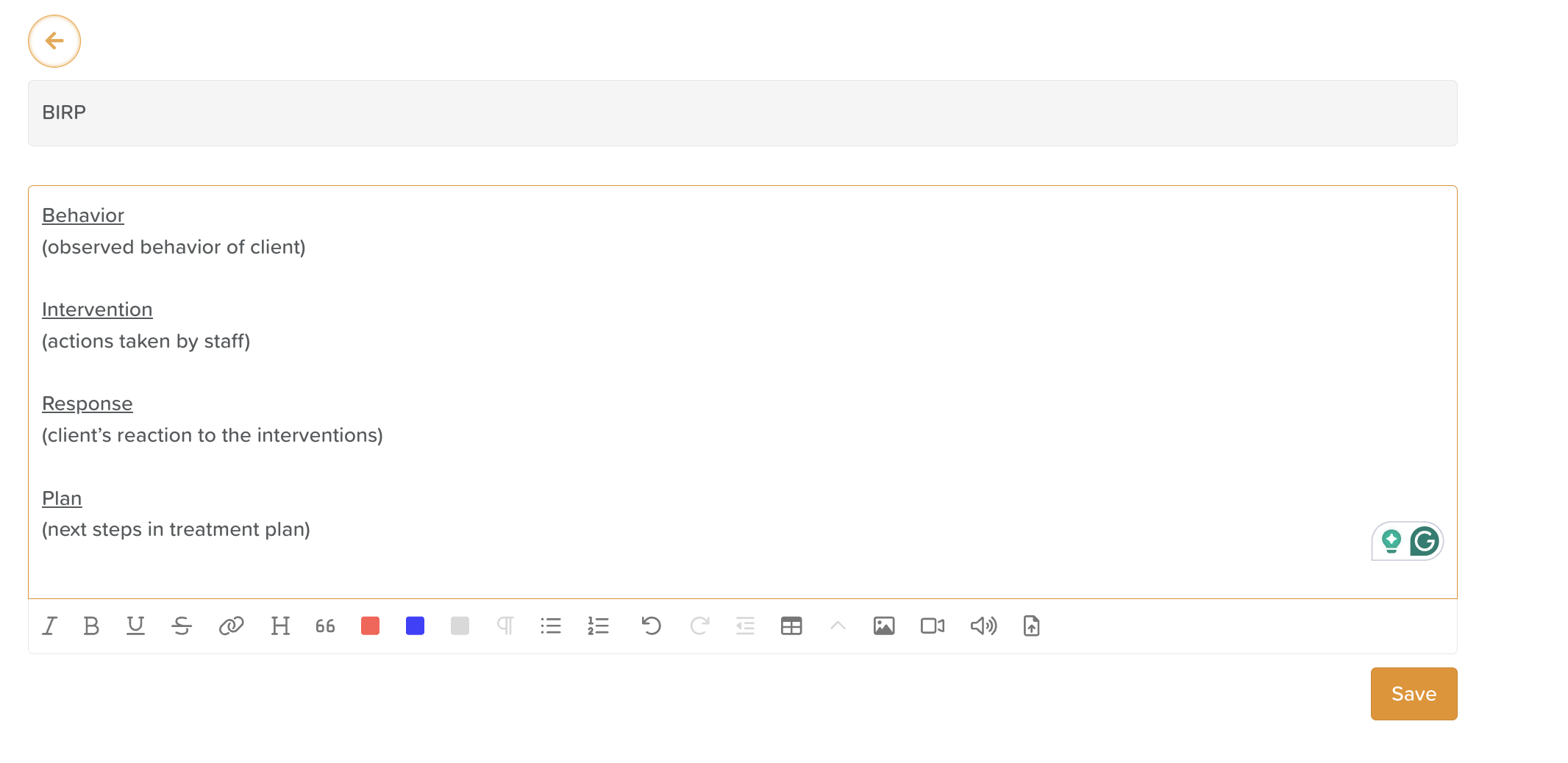Go back using the orange arrow button
The width and height of the screenshot is (1568, 763).
(54, 41)
